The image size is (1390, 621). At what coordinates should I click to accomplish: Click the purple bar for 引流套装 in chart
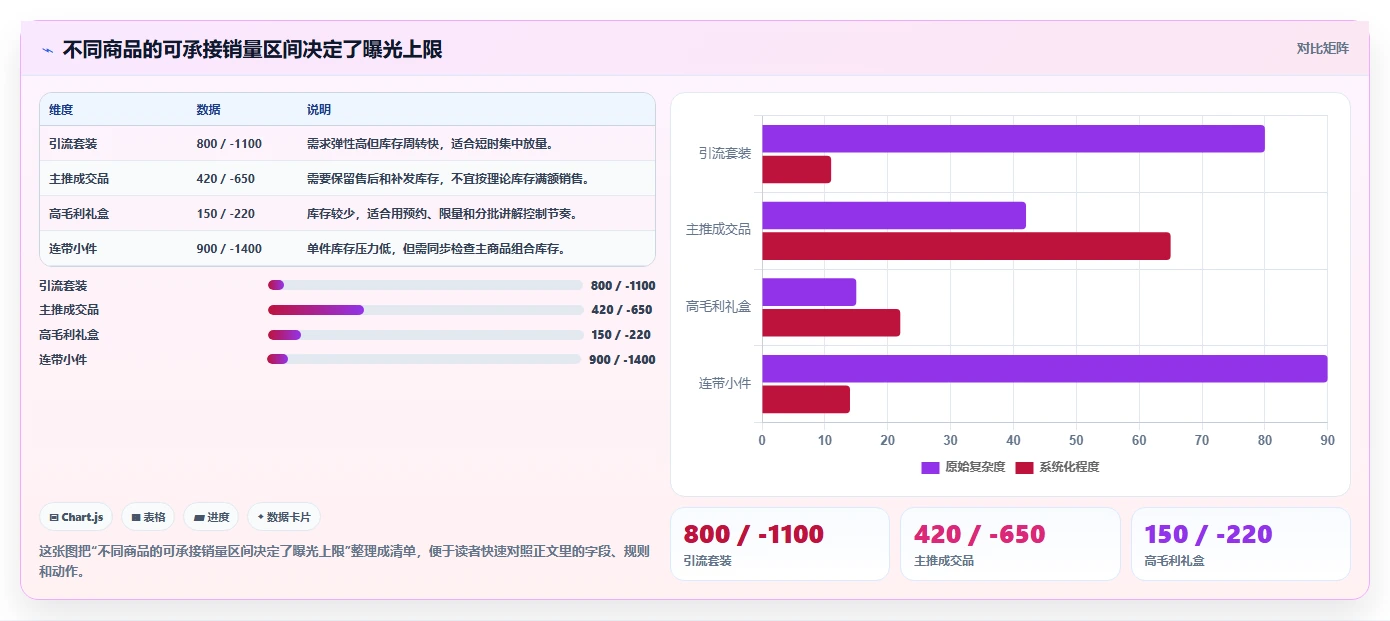(x=1013, y=139)
